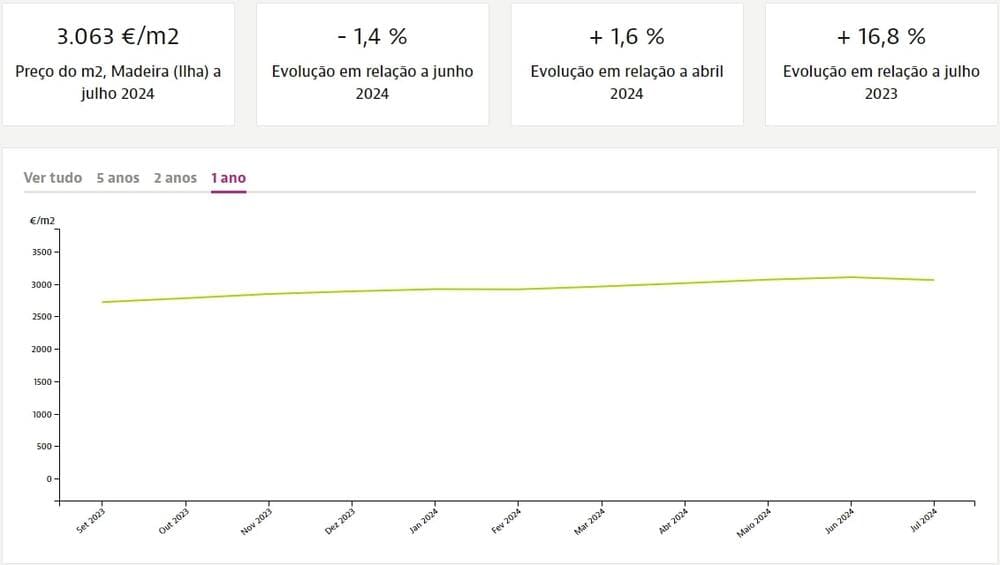Click the Dez 2023 axis label
This screenshot has width=1000, height=565.
tap(341, 522)
